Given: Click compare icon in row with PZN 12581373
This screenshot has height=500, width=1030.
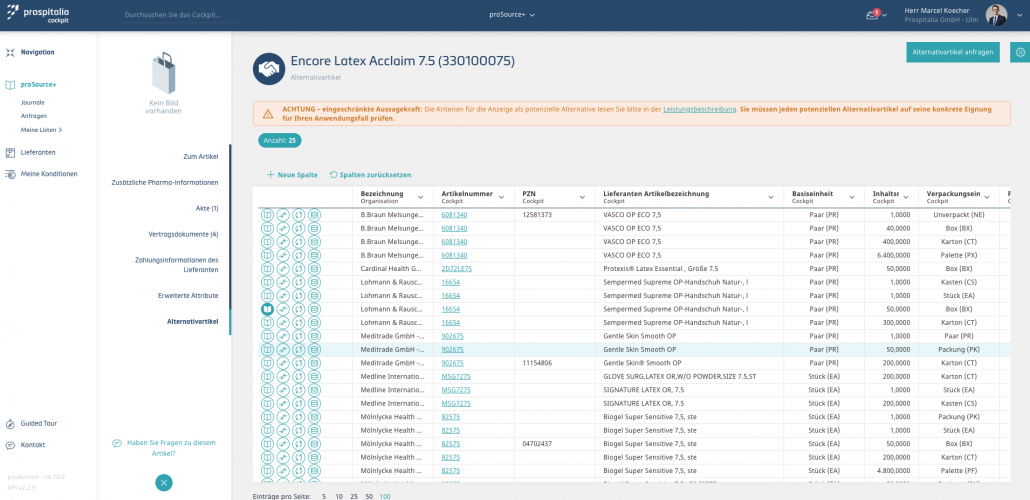Looking at the screenshot, I should [282, 215].
